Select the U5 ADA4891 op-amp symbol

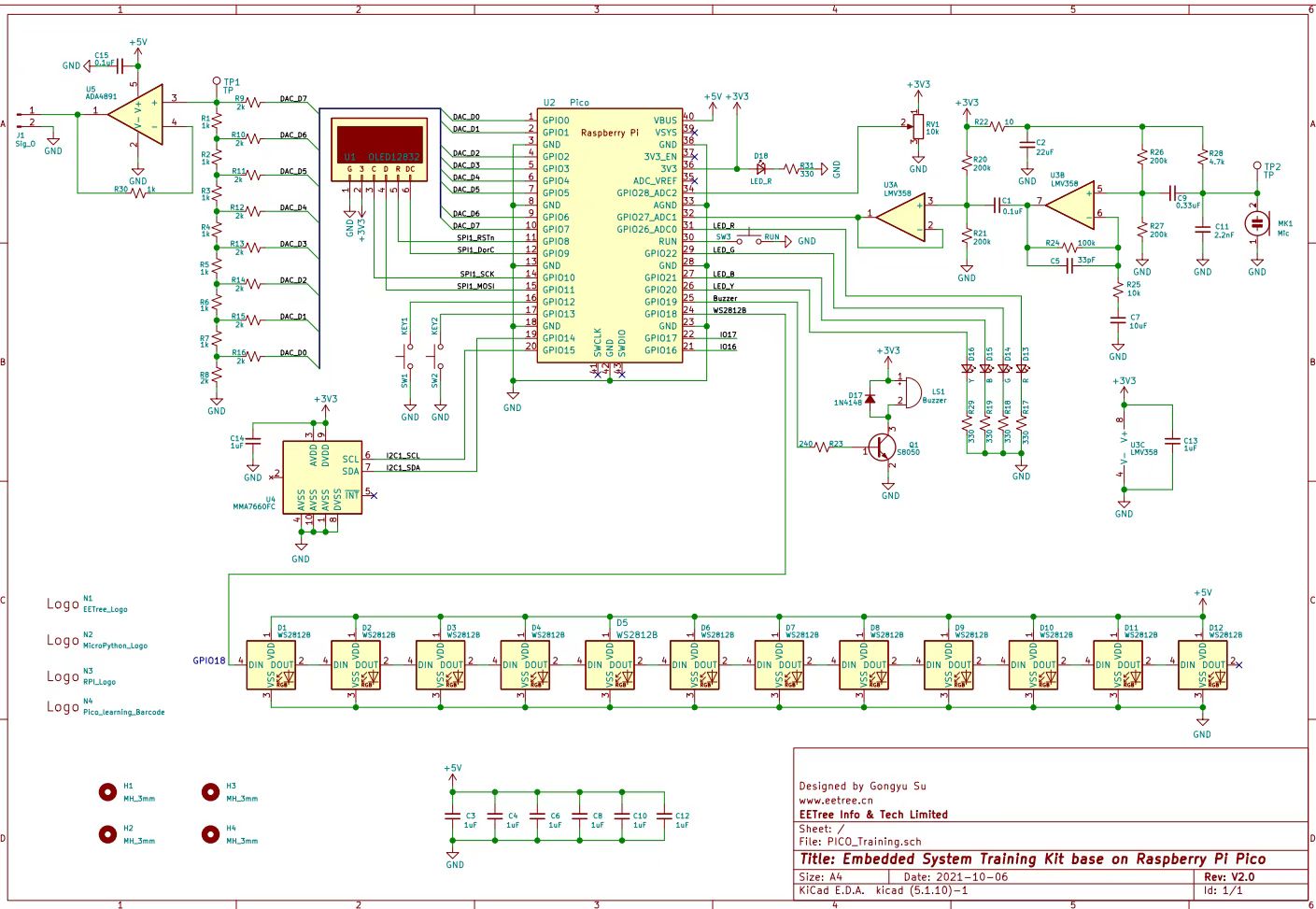click(134, 115)
